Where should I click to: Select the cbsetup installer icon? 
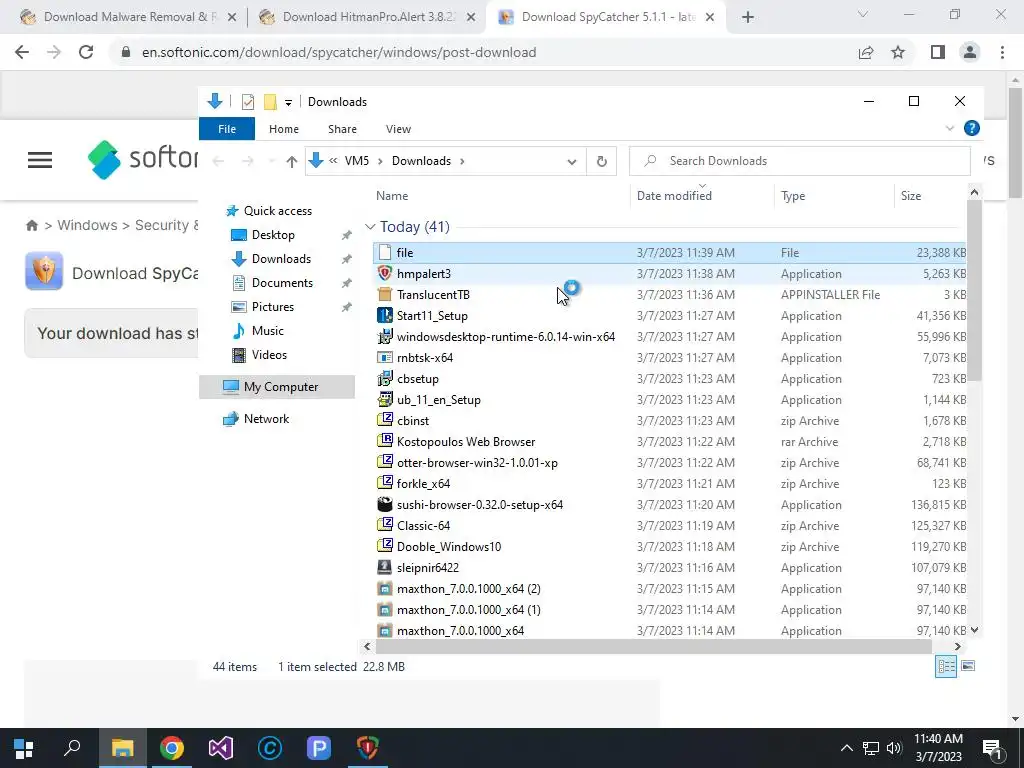point(385,379)
